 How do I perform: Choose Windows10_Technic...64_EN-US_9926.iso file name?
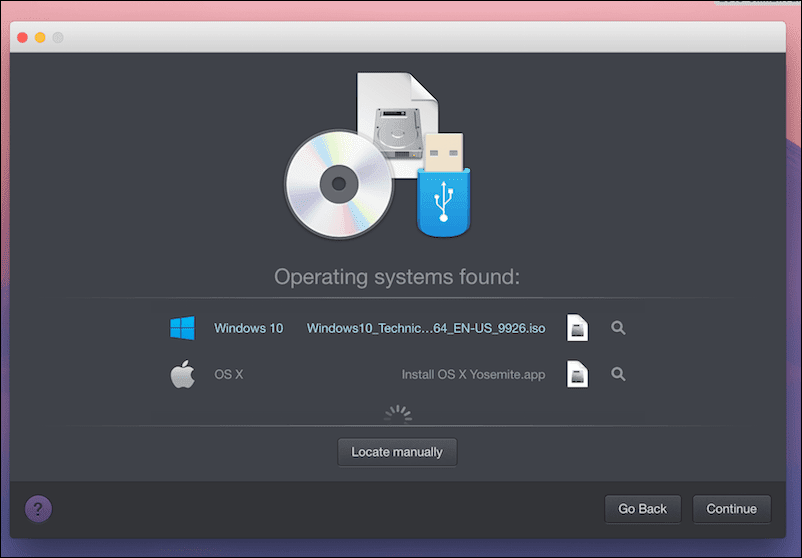[x=426, y=328]
